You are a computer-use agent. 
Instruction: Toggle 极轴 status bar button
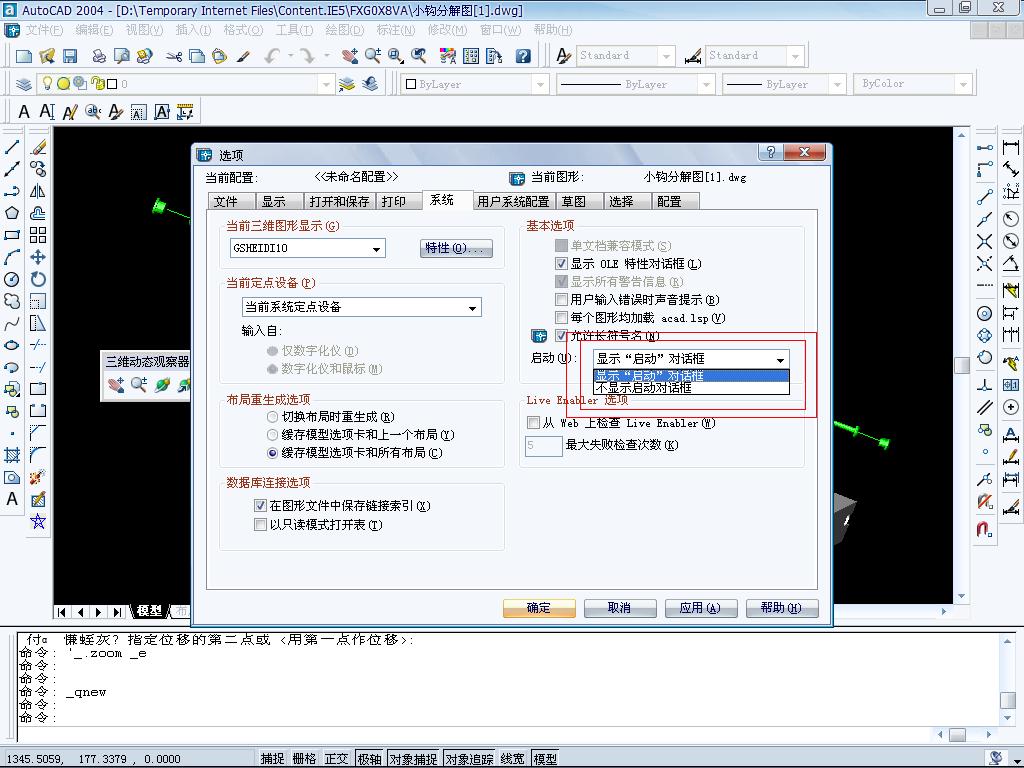pyautogui.click(x=370, y=758)
